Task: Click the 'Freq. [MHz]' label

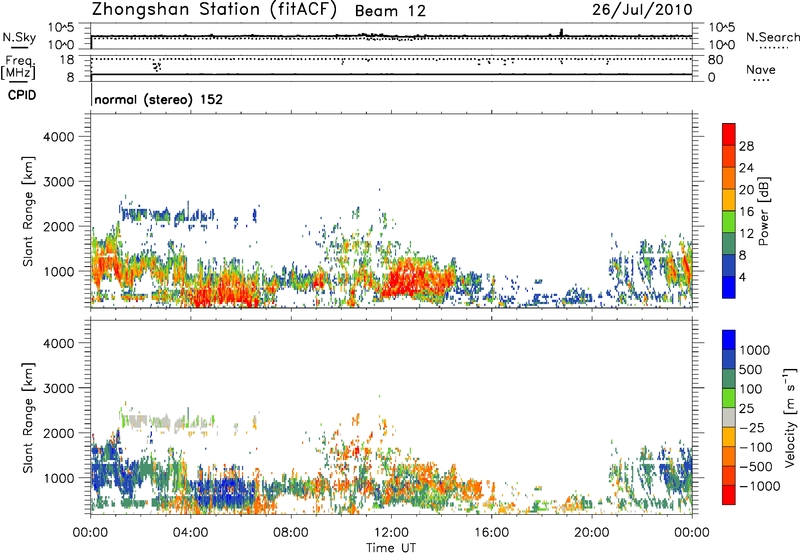Action: [19, 68]
